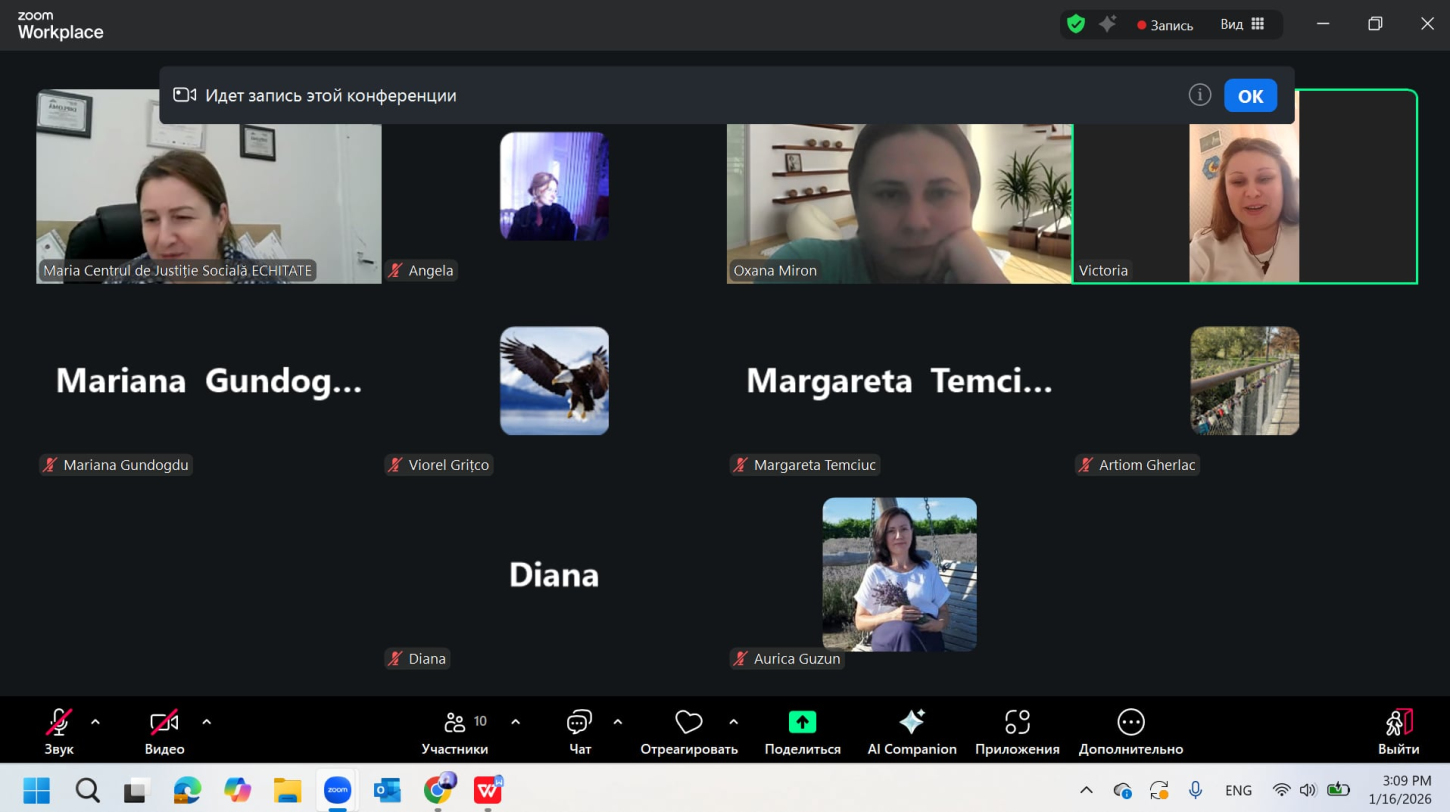Open the Чат chat panel
Image resolution: width=1450 pixels, height=812 pixels.
580,732
